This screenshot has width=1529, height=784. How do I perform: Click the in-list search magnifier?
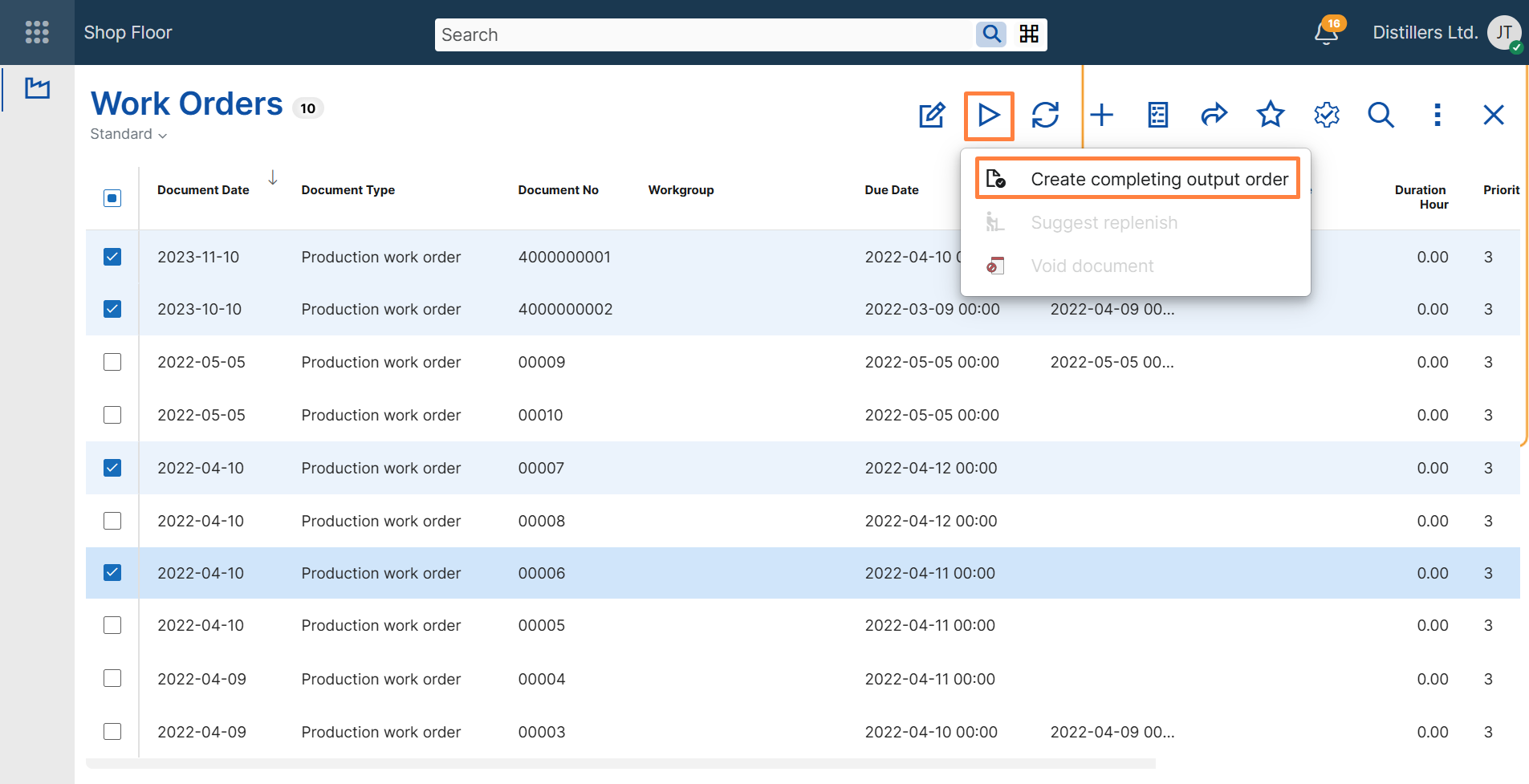point(1381,115)
